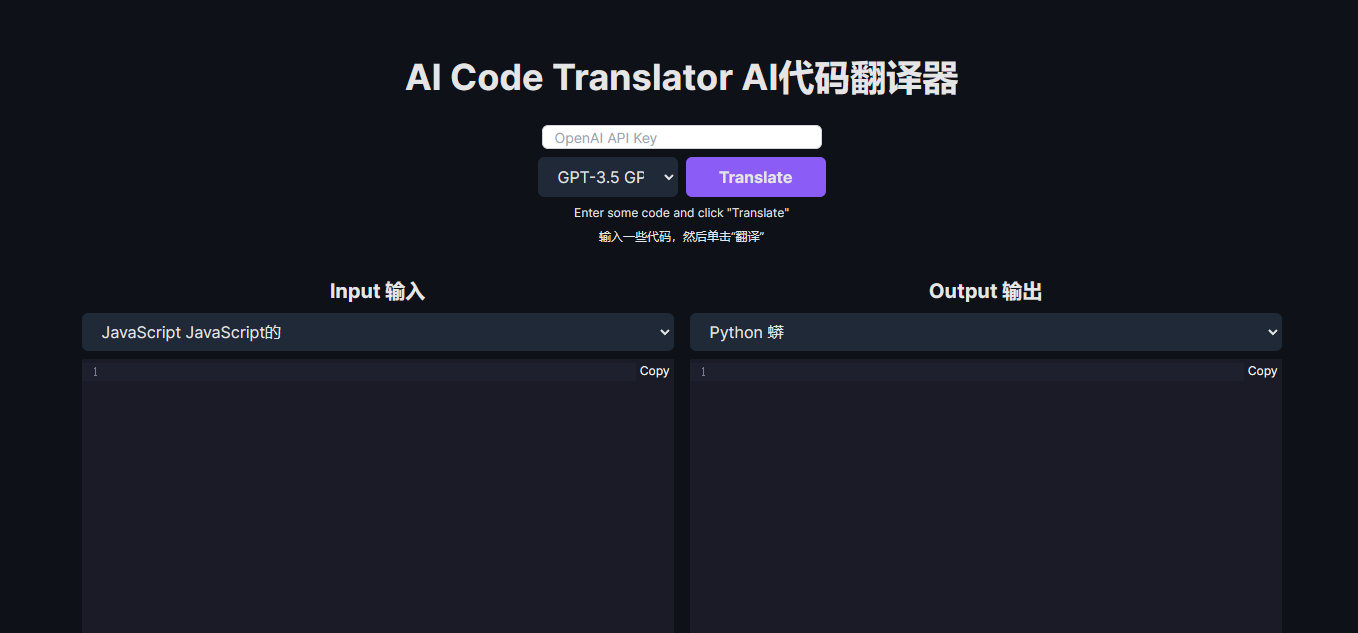Expand the output language dropdown chevron

point(1271,331)
